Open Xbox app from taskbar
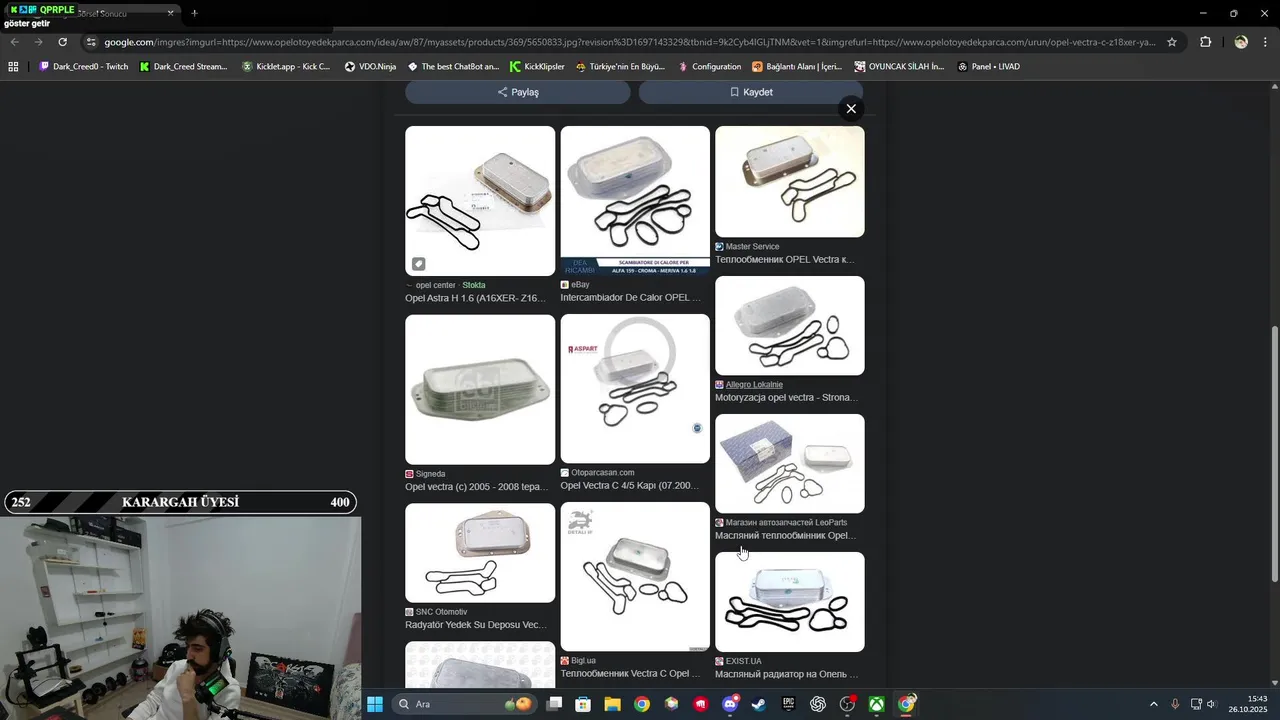This screenshot has height=720, width=1280. tap(877, 704)
